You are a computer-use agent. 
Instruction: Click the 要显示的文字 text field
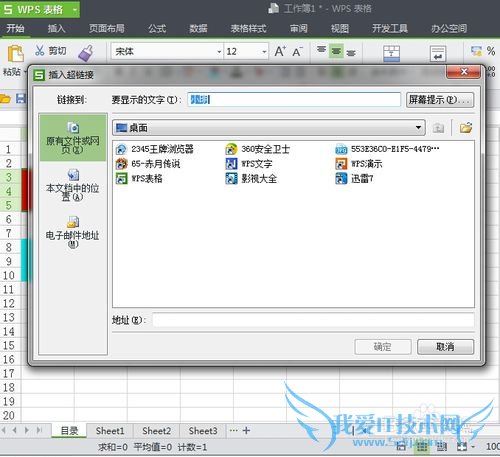click(x=294, y=100)
